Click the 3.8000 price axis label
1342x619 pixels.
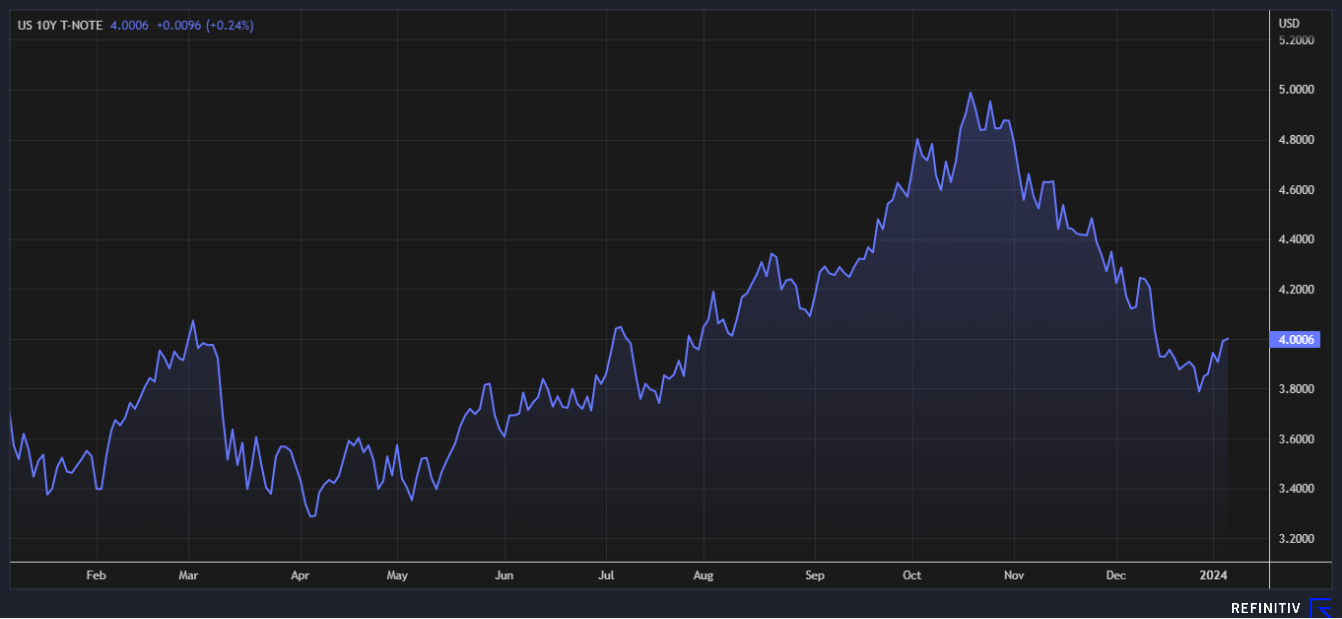(1296, 389)
